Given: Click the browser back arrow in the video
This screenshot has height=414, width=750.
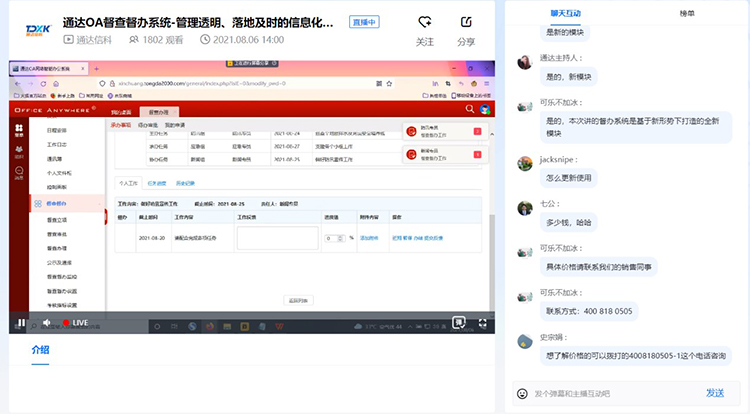Looking at the screenshot, I should [x=18, y=84].
